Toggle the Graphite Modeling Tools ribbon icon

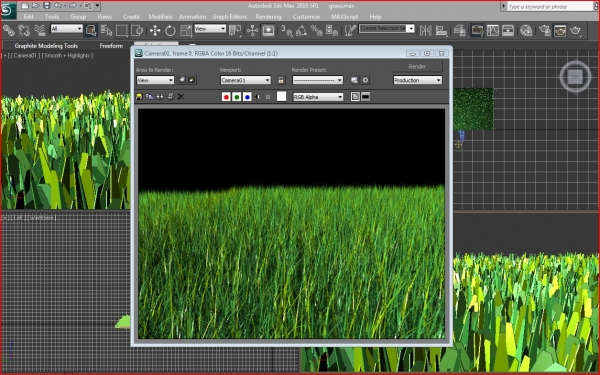pos(477,30)
